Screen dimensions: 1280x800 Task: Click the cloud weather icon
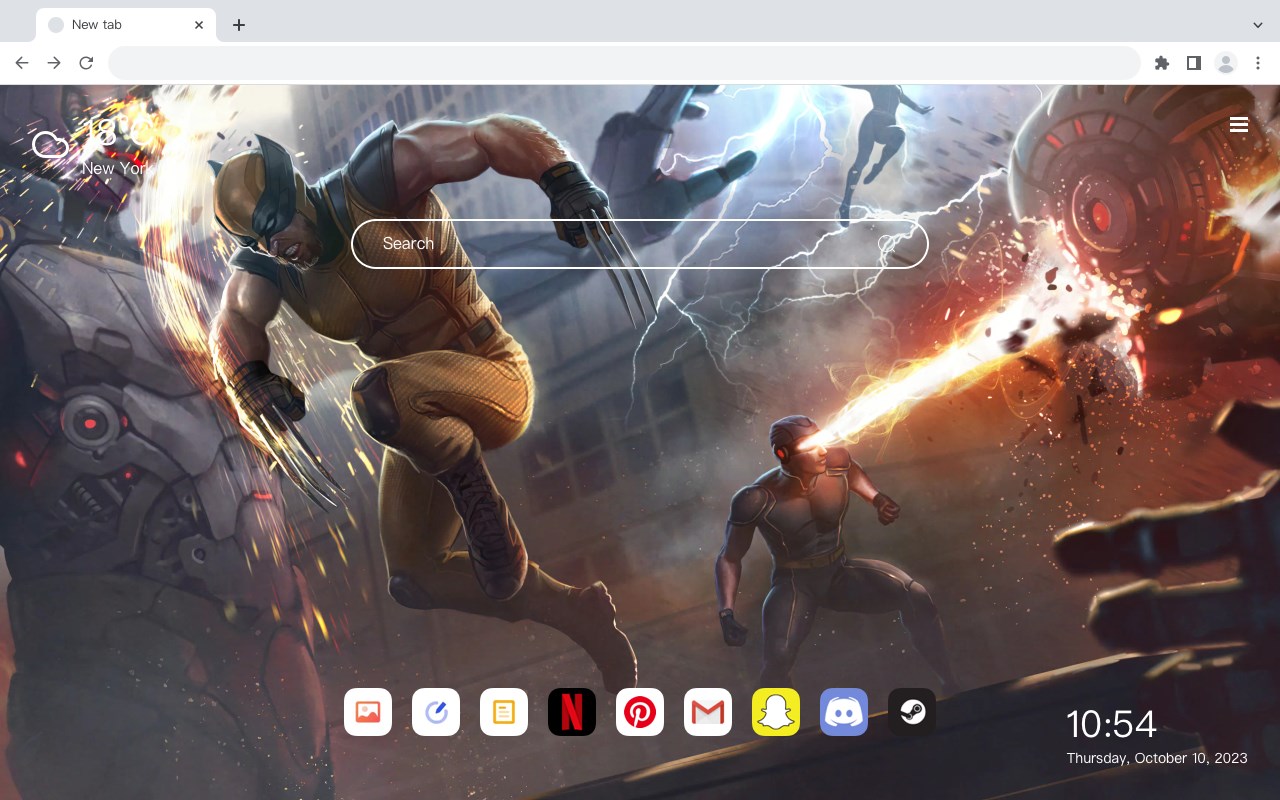point(50,146)
